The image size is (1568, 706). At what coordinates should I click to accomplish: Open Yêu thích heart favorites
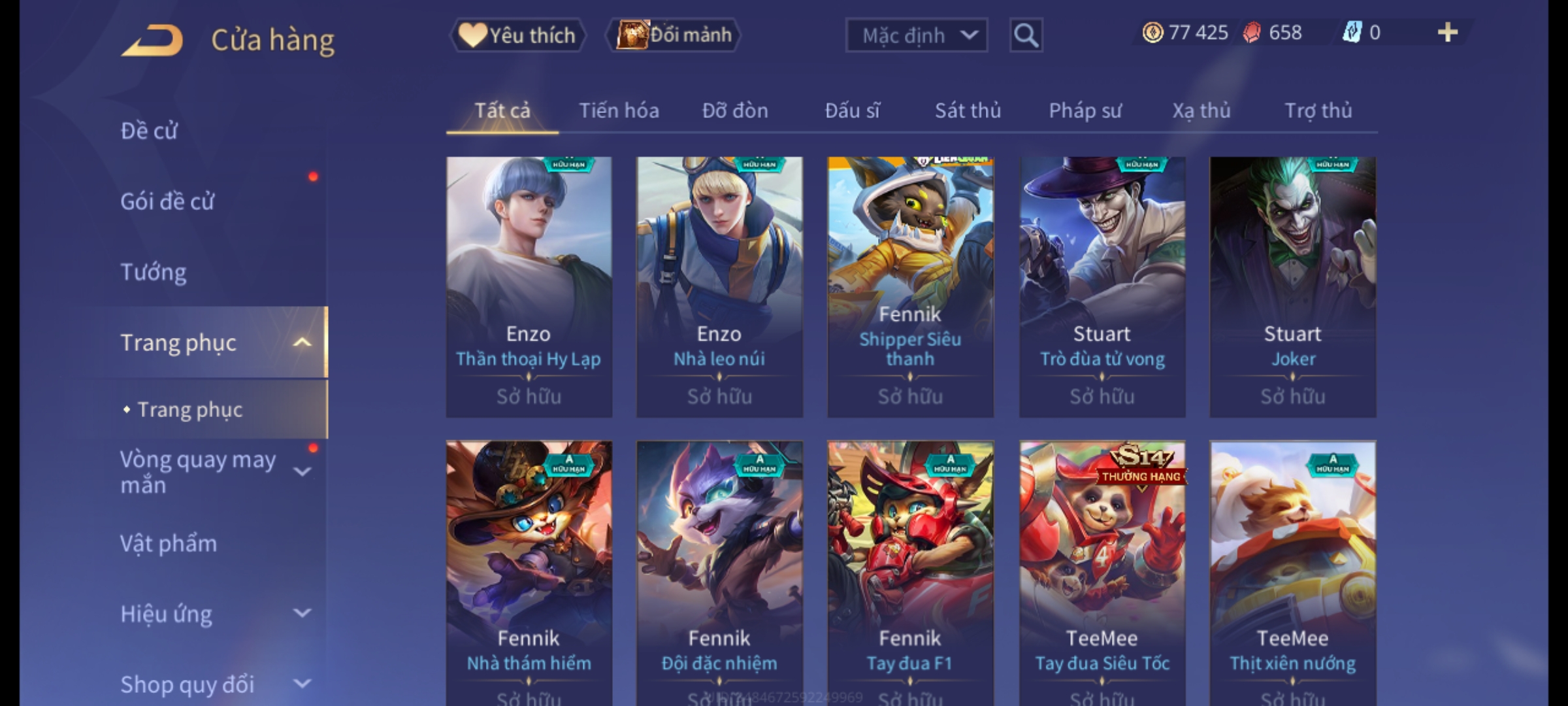tap(517, 35)
